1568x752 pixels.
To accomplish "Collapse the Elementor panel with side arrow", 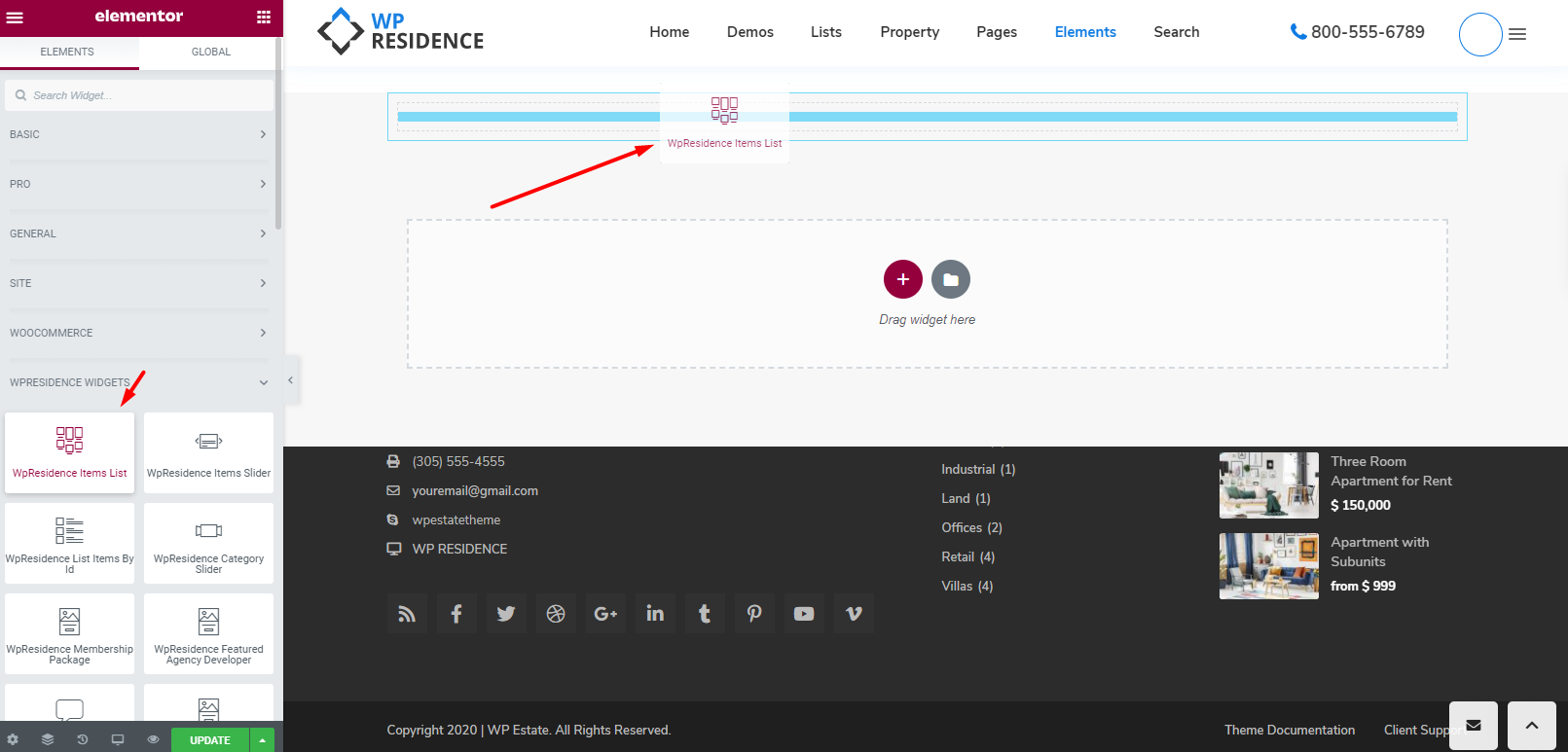I will tap(290, 380).
